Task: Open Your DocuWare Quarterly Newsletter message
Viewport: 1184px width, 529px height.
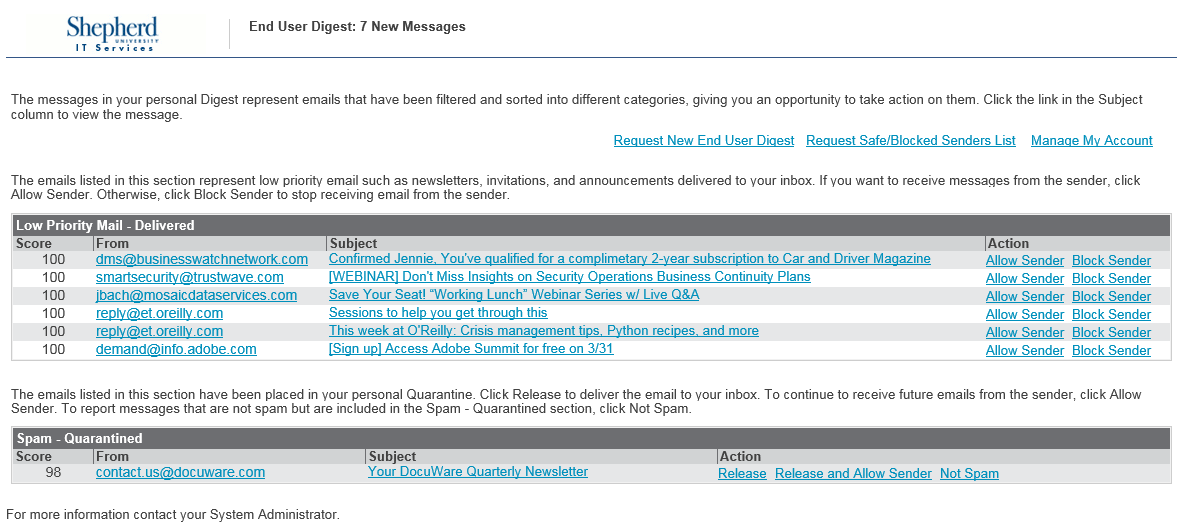Action: tap(477, 472)
